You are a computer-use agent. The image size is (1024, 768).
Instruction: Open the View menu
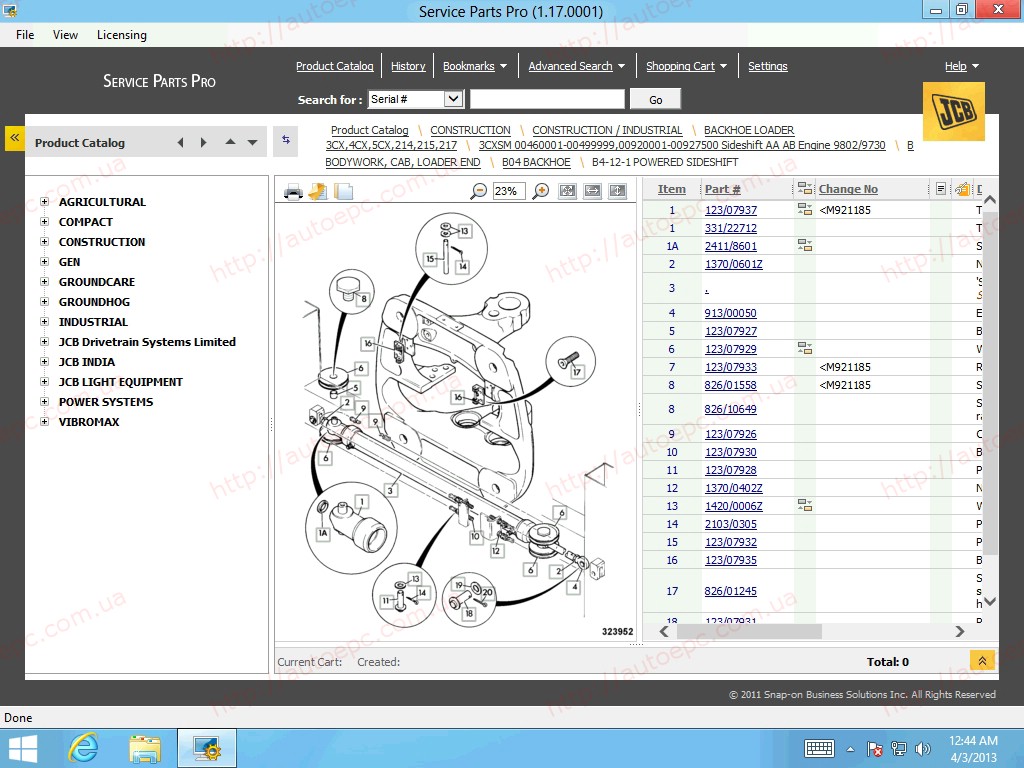[x=65, y=35]
